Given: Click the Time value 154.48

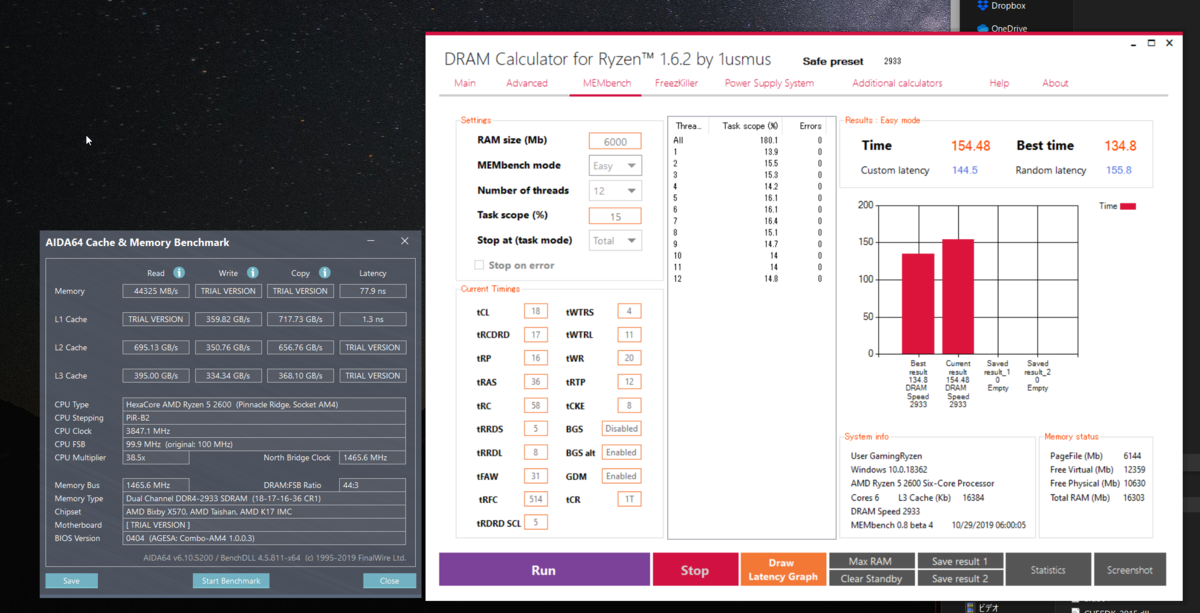Looking at the screenshot, I should (x=970, y=146).
